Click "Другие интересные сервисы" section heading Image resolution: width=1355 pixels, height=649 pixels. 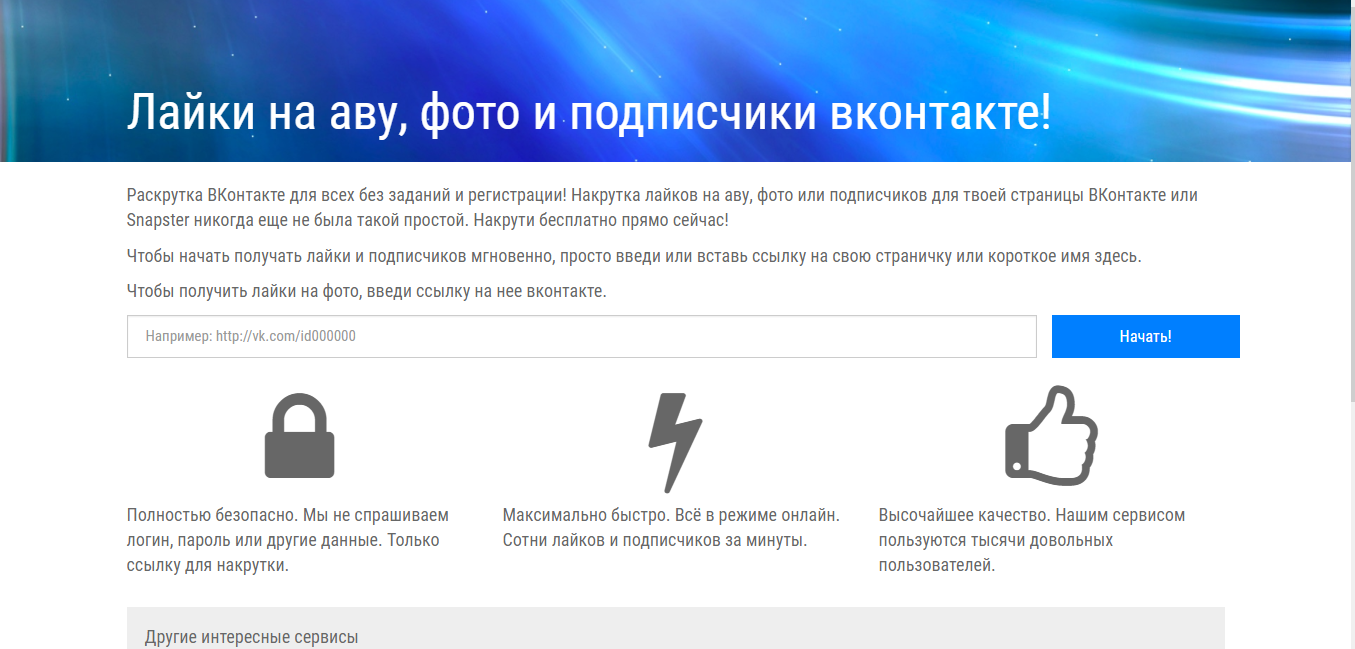pyautogui.click(x=251, y=637)
